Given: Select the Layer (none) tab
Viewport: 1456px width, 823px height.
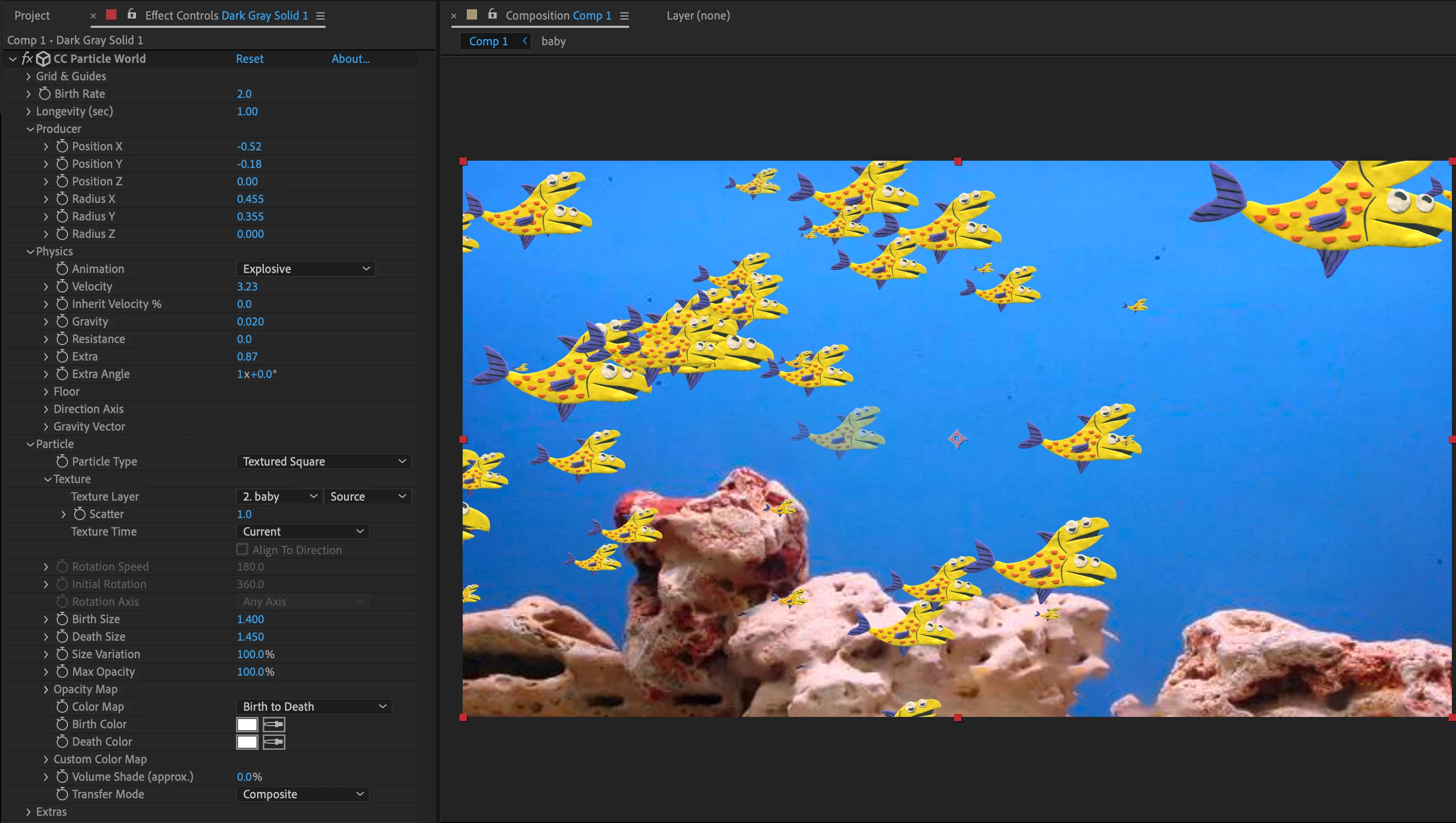Looking at the screenshot, I should point(698,16).
